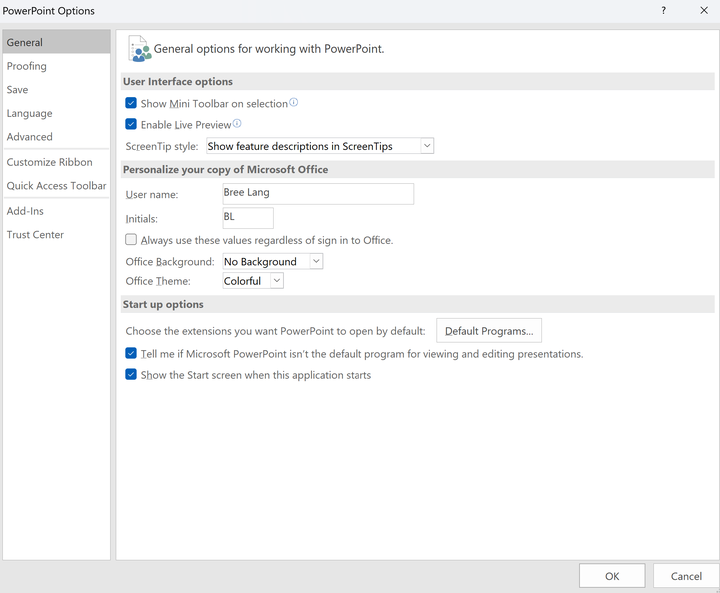Disable Enable Live Preview checkbox

click(131, 124)
